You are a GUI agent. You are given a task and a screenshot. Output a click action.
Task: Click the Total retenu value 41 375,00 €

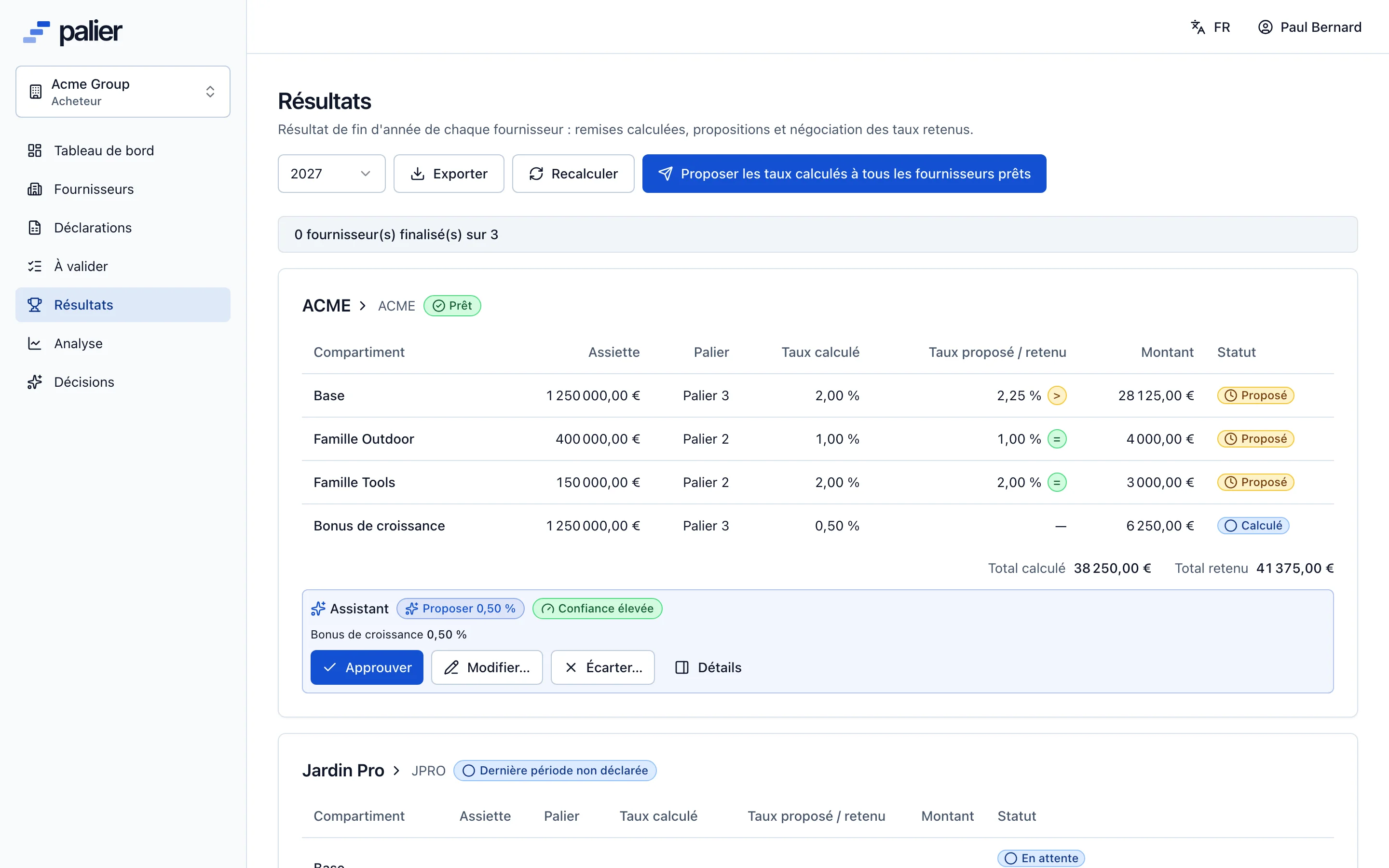(x=1295, y=569)
